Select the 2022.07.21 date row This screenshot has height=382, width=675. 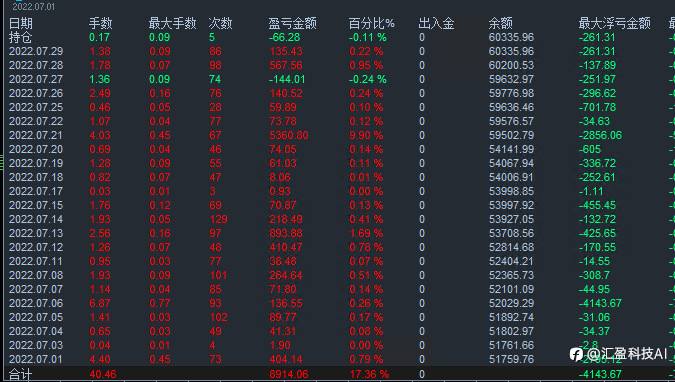click(x=36, y=135)
